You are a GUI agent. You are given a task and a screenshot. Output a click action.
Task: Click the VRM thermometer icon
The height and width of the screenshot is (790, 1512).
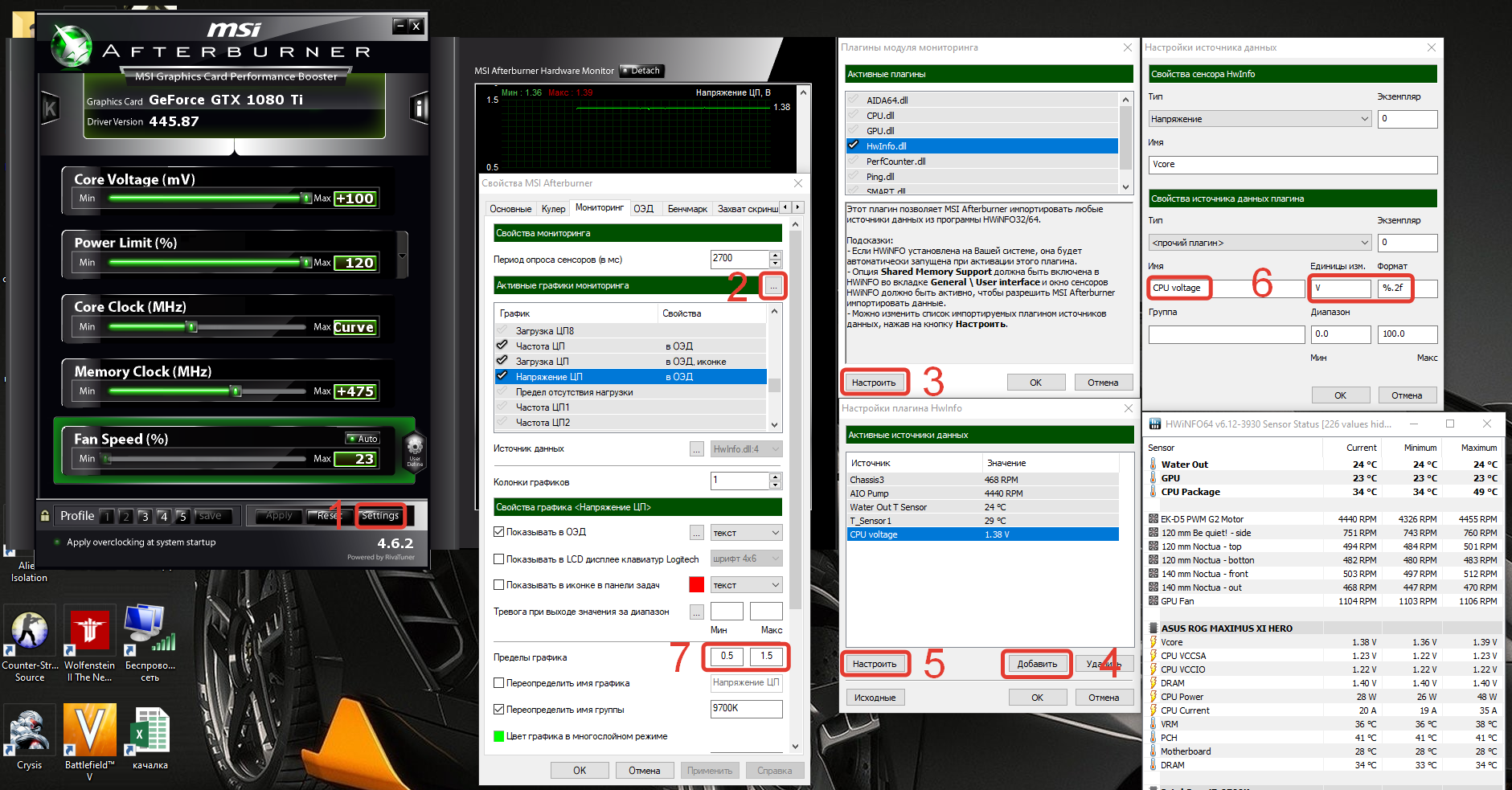click(x=1153, y=724)
